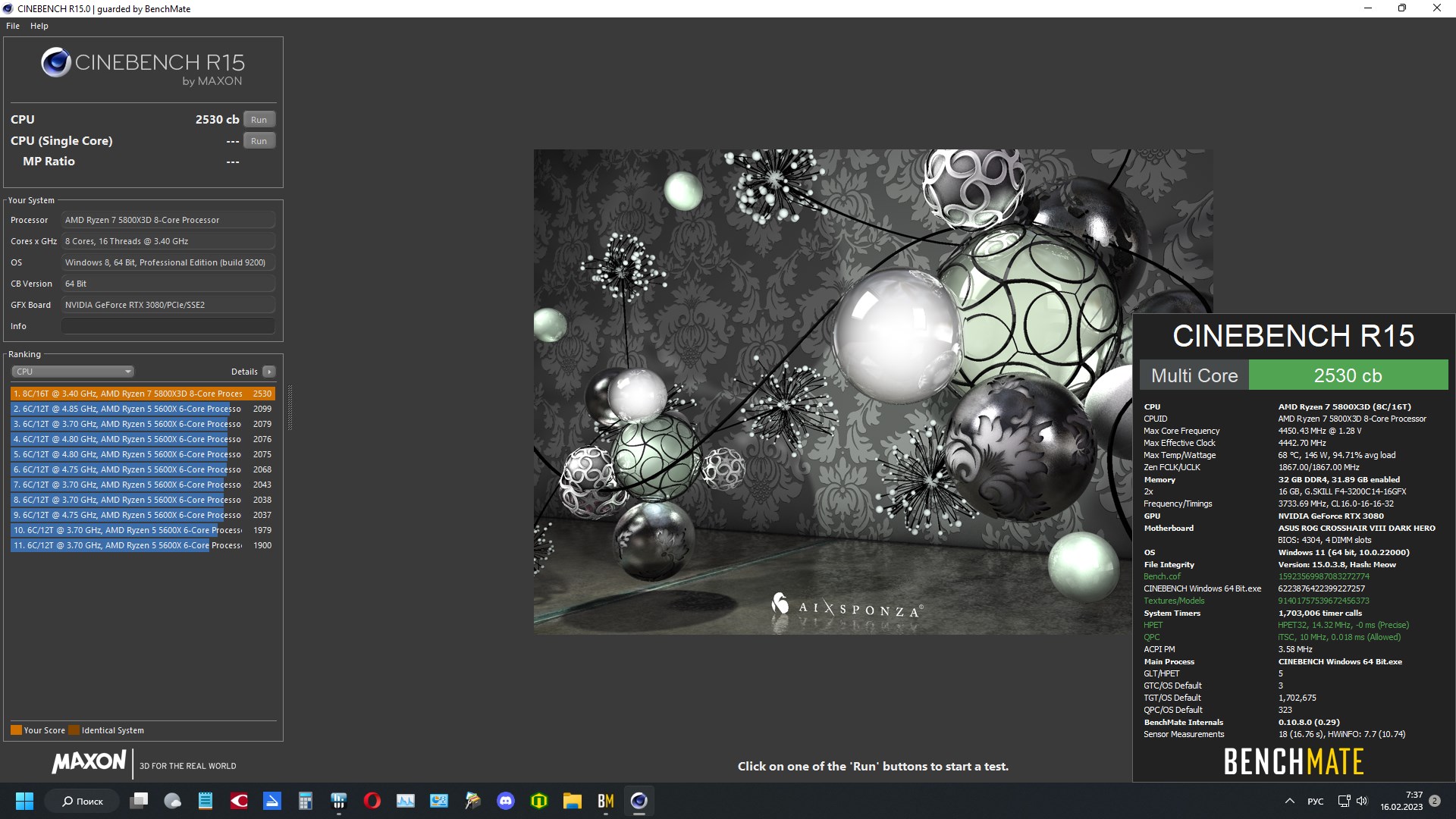
Task: Open the clock and date 16.02.2023
Action: 1401,801
